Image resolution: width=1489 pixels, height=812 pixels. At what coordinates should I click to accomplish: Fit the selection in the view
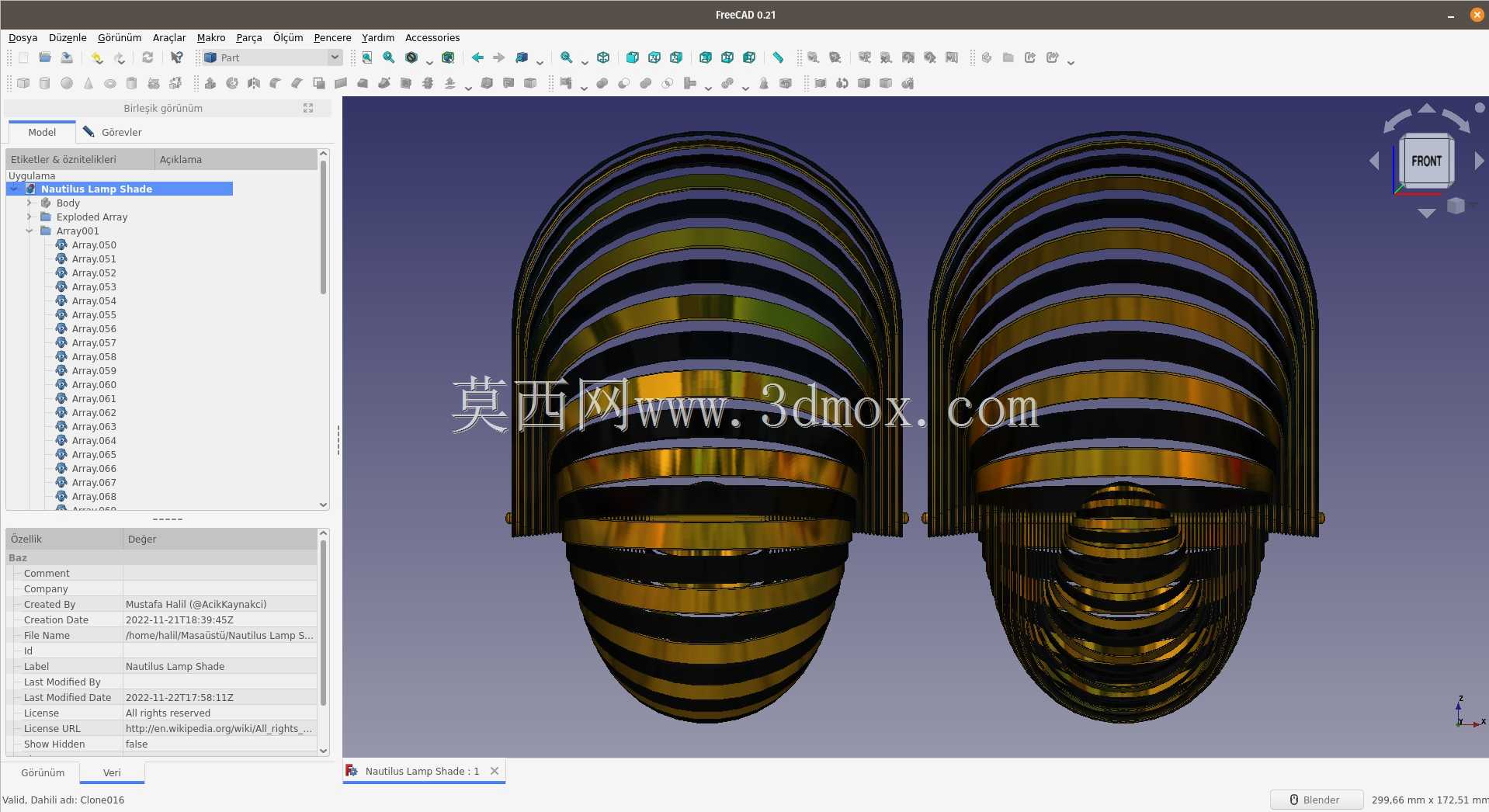(x=389, y=57)
